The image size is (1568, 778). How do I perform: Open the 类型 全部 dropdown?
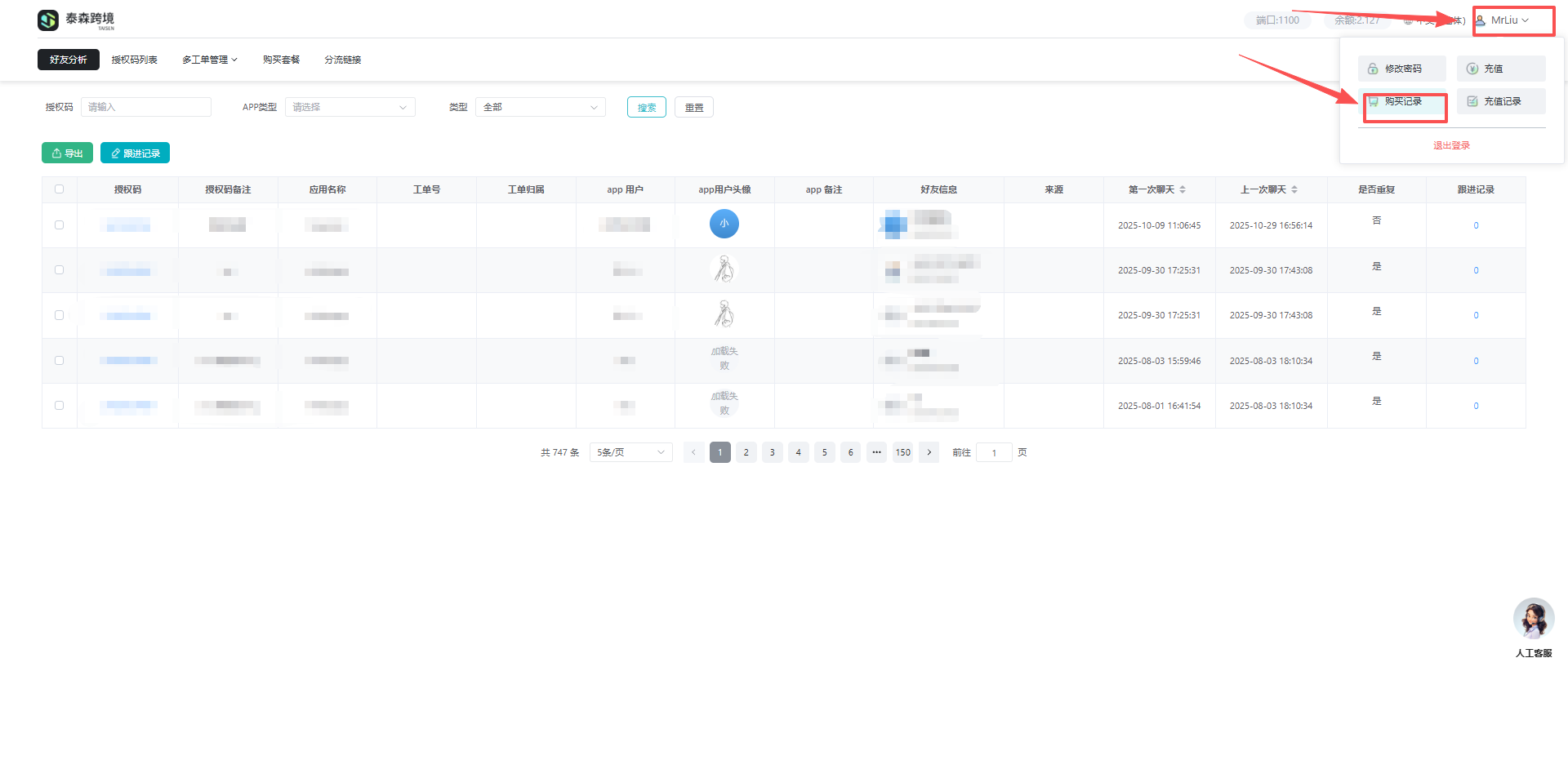[x=540, y=107]
